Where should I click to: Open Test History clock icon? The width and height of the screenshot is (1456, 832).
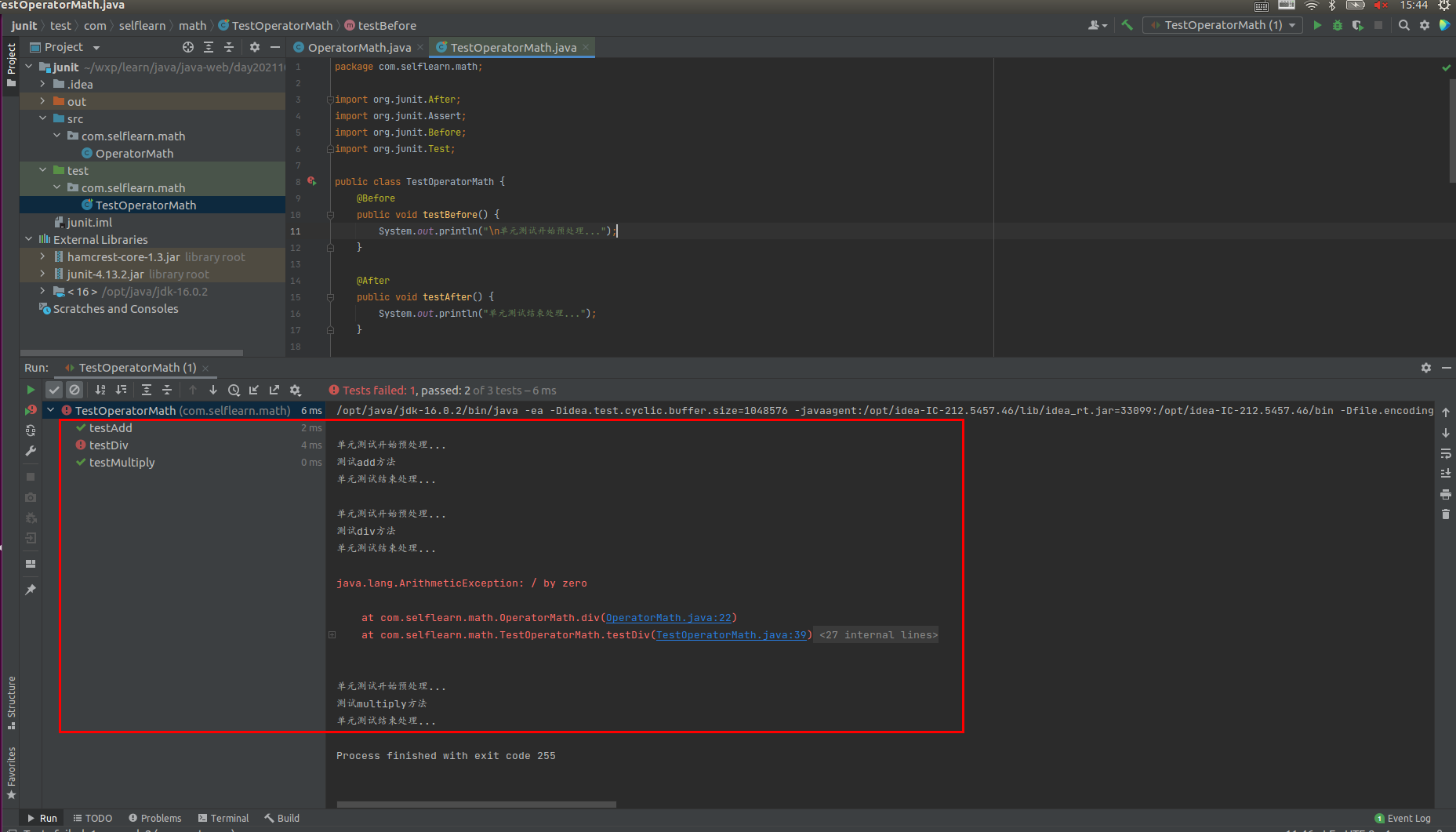(x=234, y=389)
